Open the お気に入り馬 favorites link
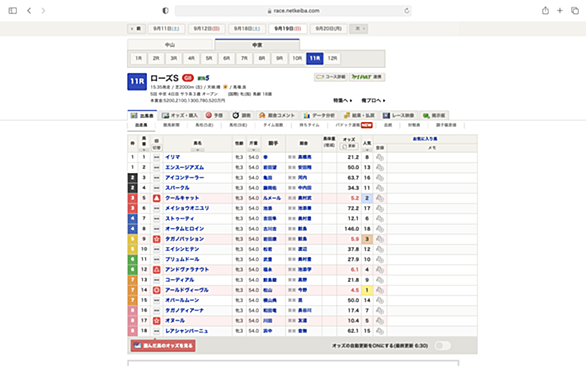The image size is (586, 366). pos(425,139)
